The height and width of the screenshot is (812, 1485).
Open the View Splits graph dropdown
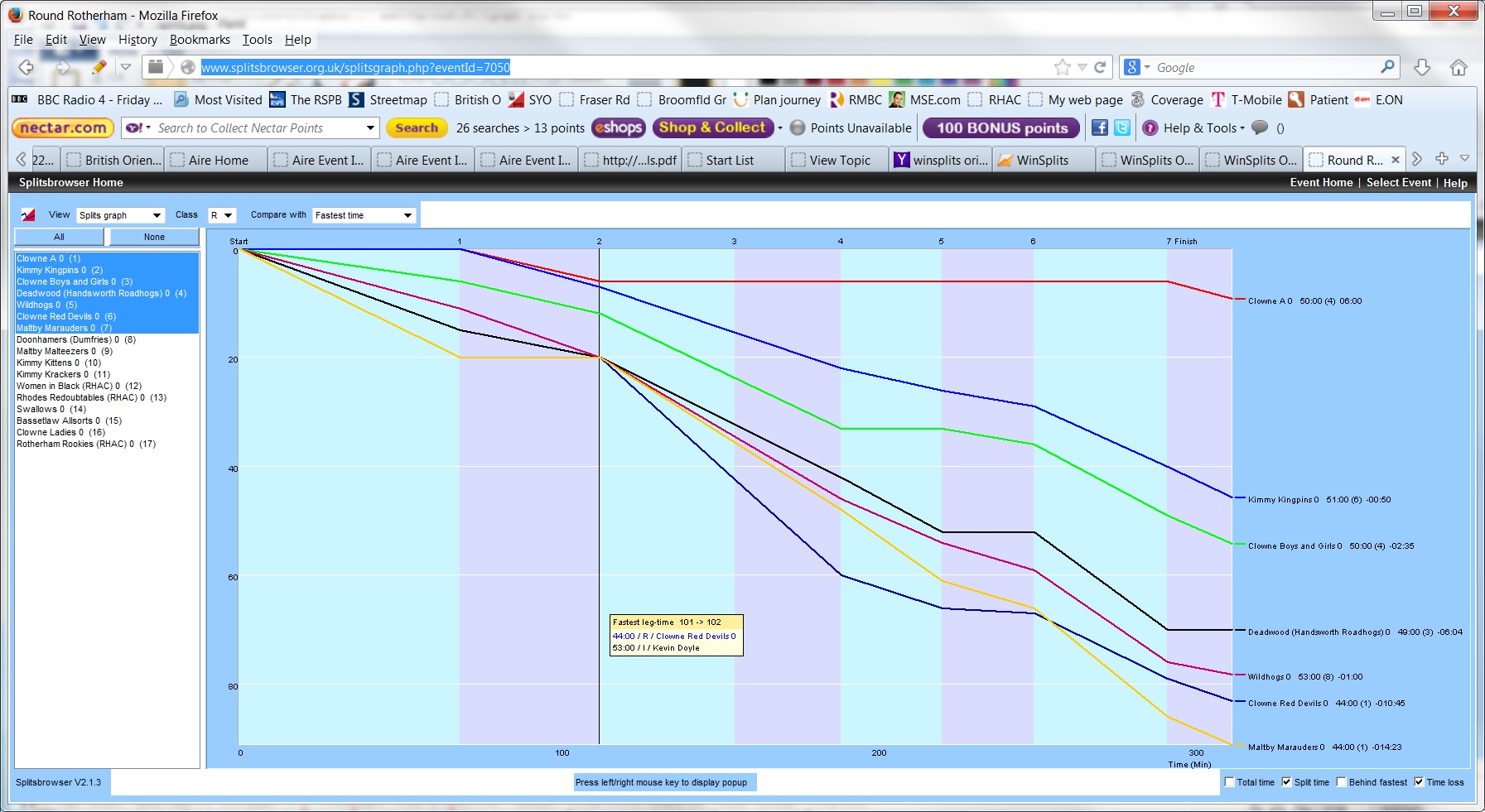tap(121, 215)
